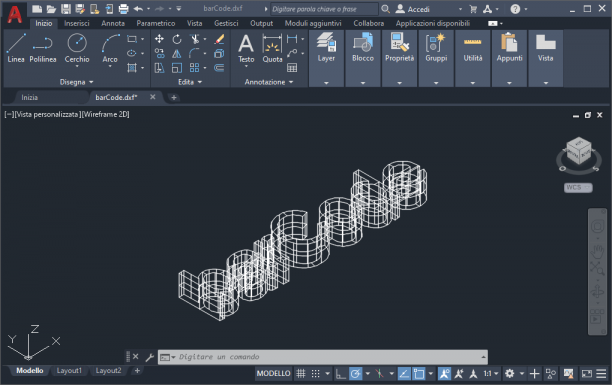Click the Offset tool icon
Screen dimensions: 612x385
219,68
